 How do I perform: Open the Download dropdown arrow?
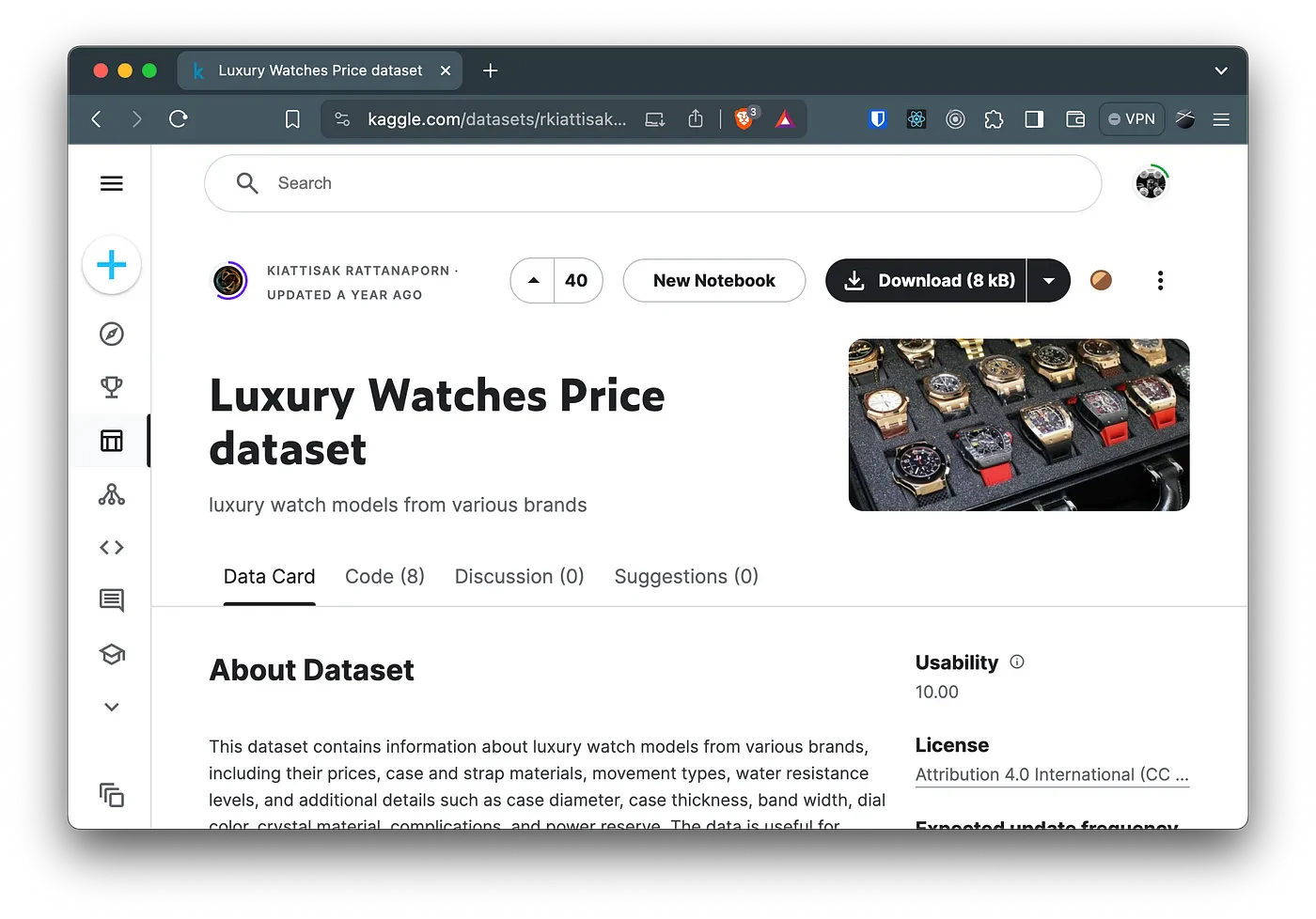tap(1049, 280)
